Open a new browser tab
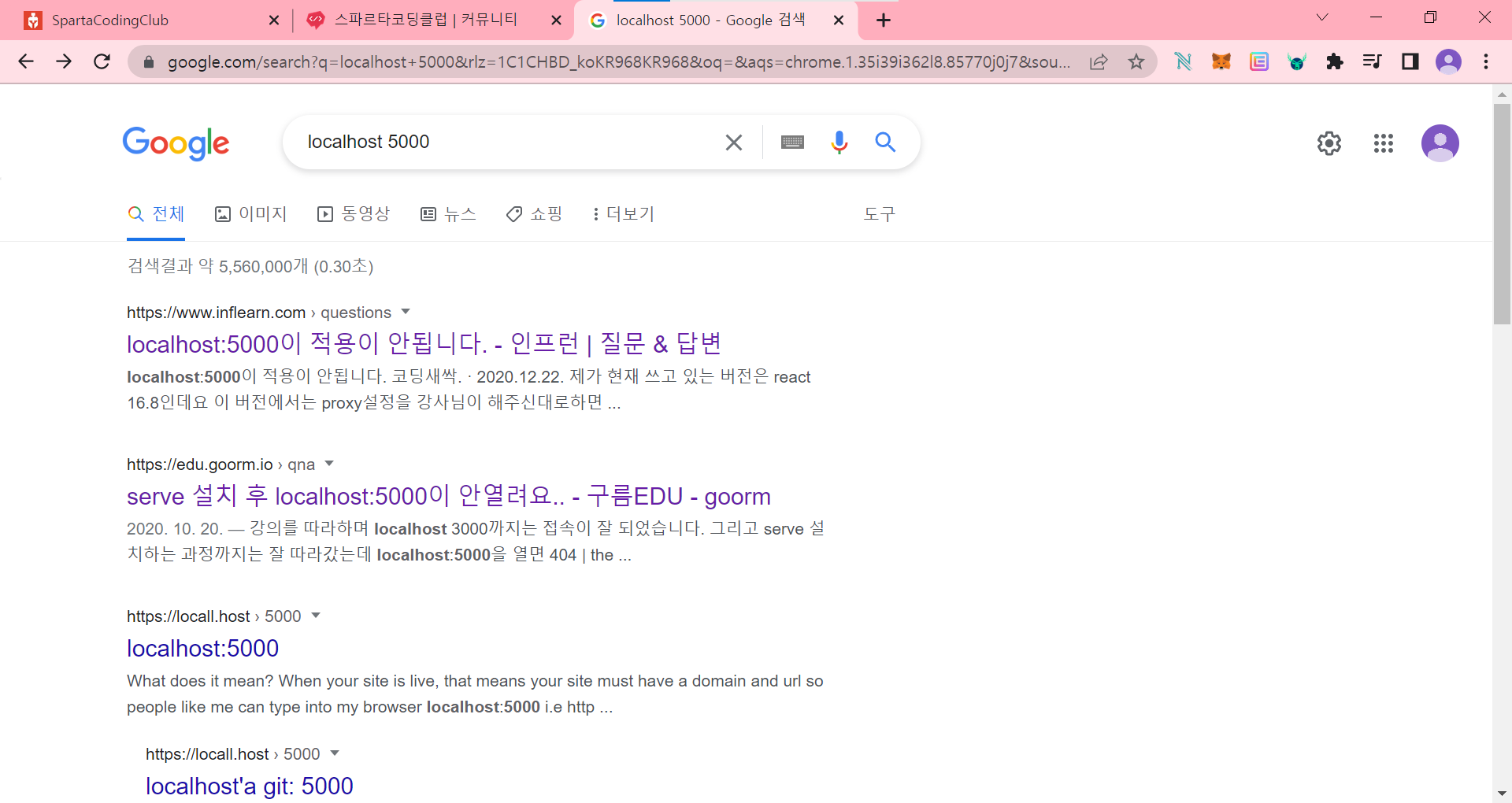 [x=884, y=20]
